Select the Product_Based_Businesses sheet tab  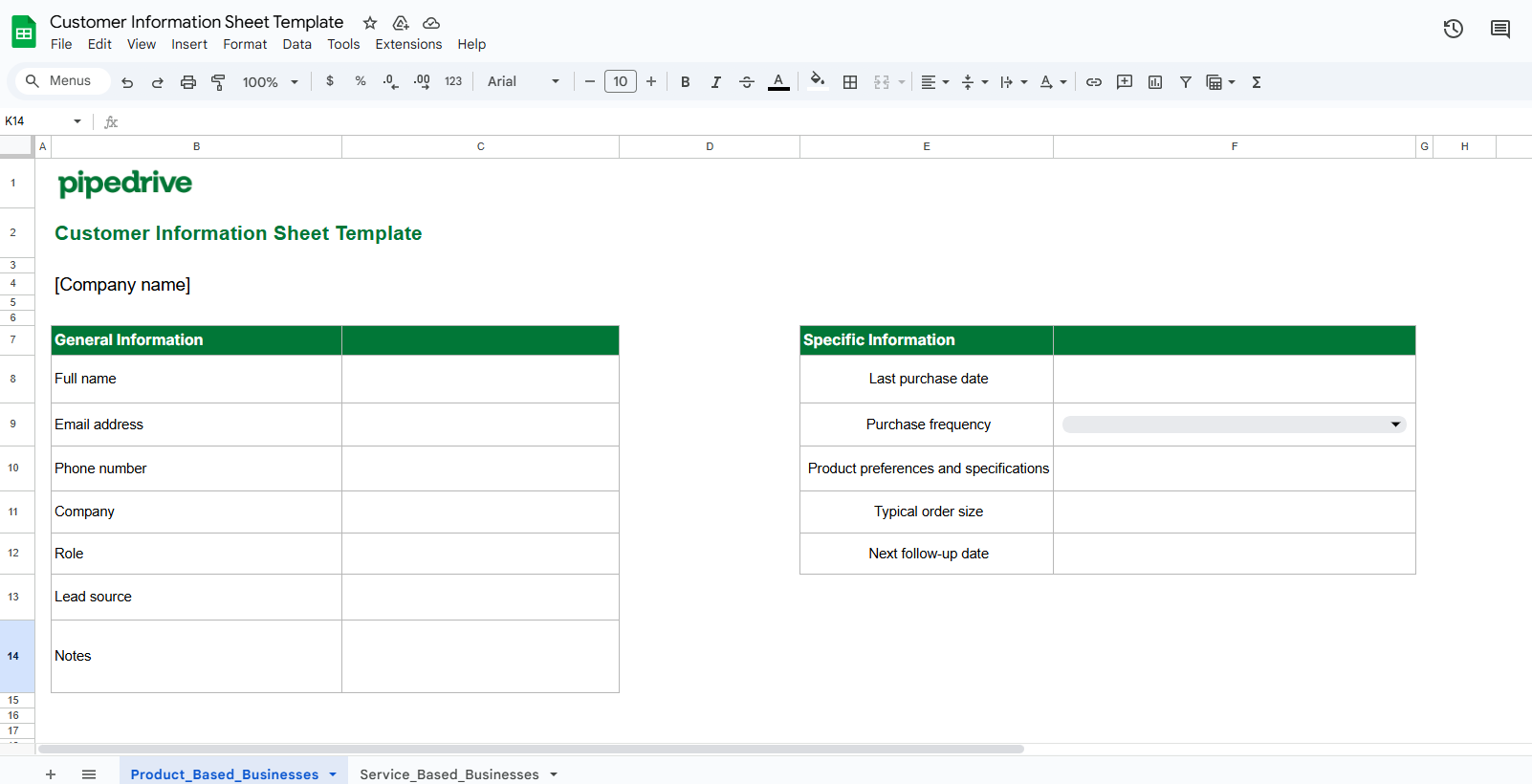224,774
